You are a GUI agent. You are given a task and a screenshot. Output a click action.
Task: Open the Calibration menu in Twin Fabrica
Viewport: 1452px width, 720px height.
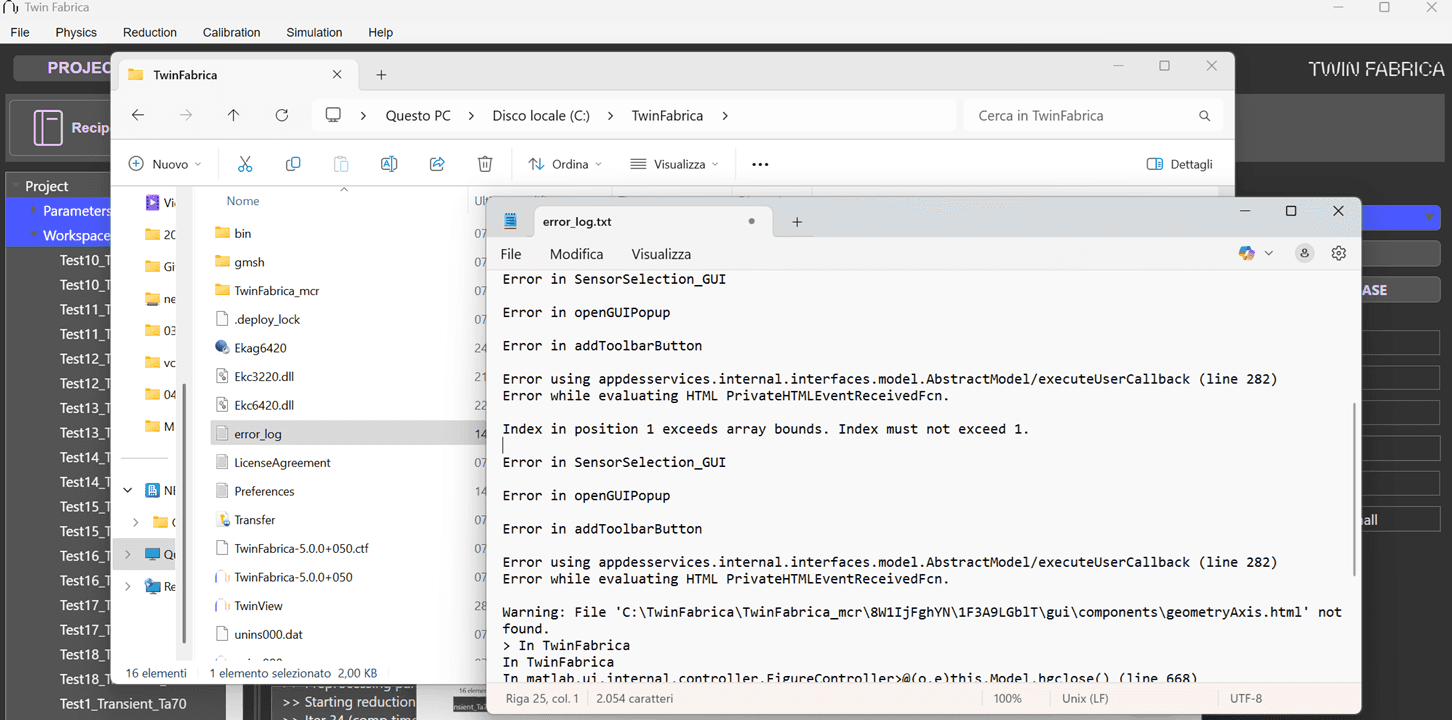pos(231,32)
